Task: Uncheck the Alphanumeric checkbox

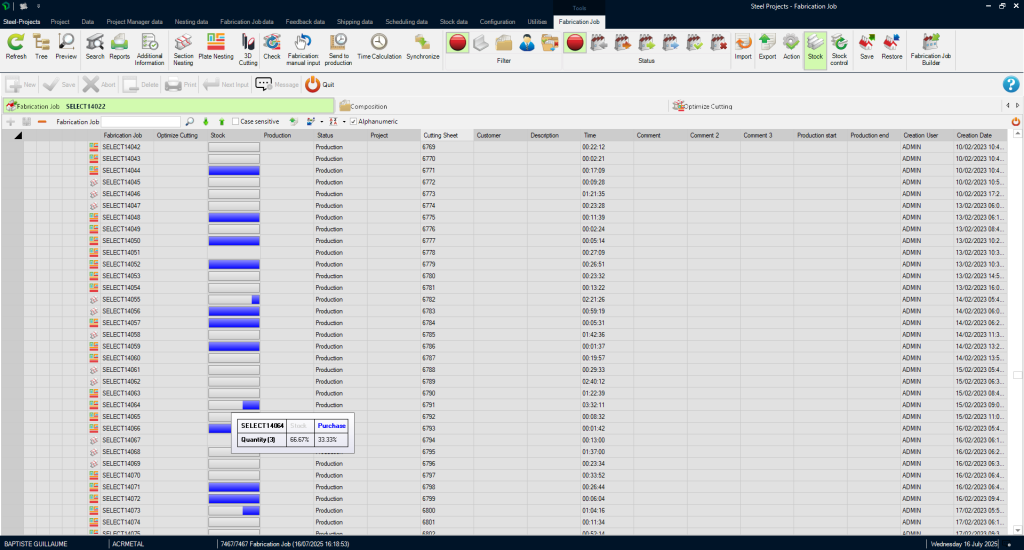Action: point(354,121)
